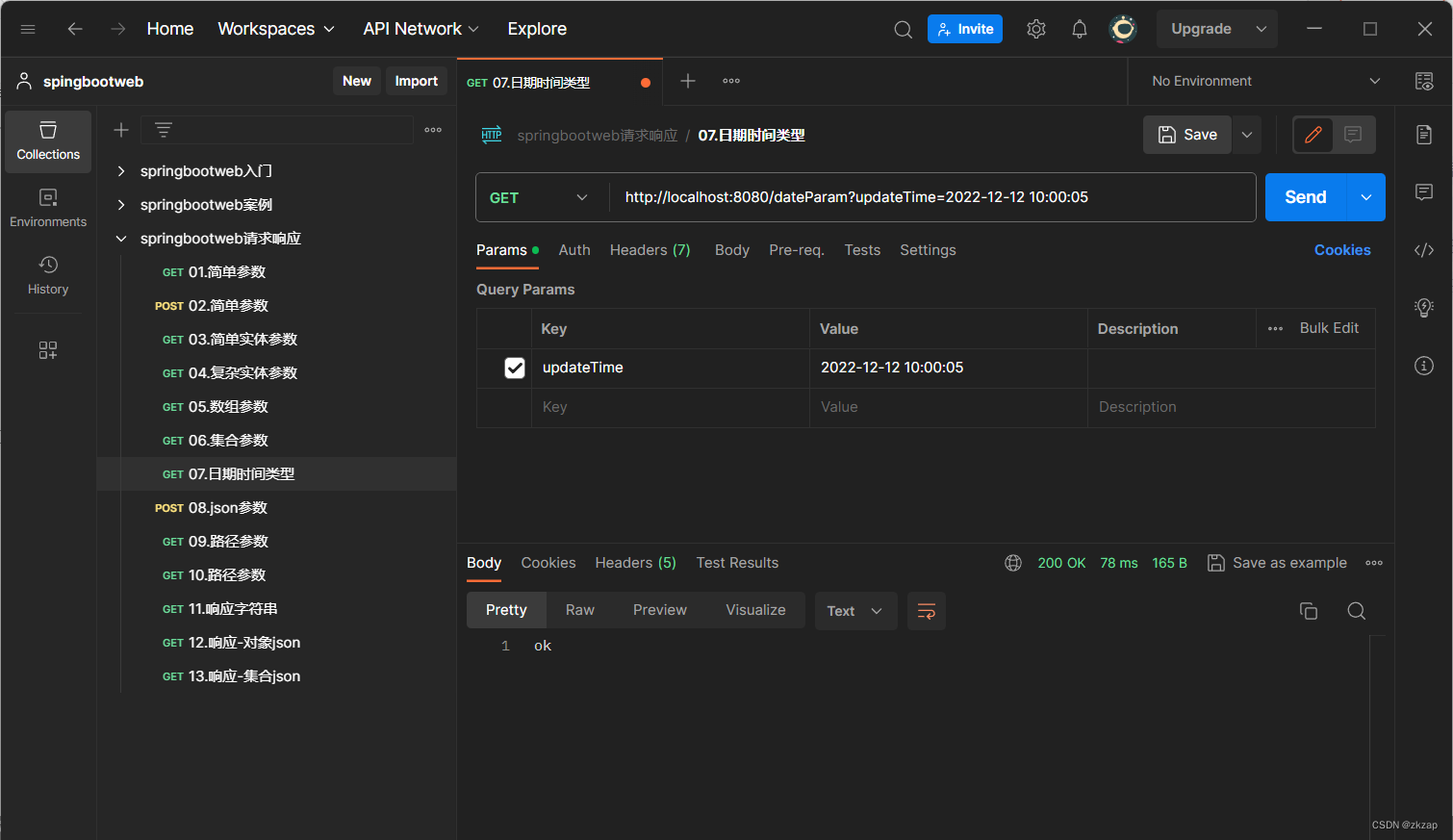Screen dimensions: 1453x840
Task: Click the New button
Action: coord(357,81)
